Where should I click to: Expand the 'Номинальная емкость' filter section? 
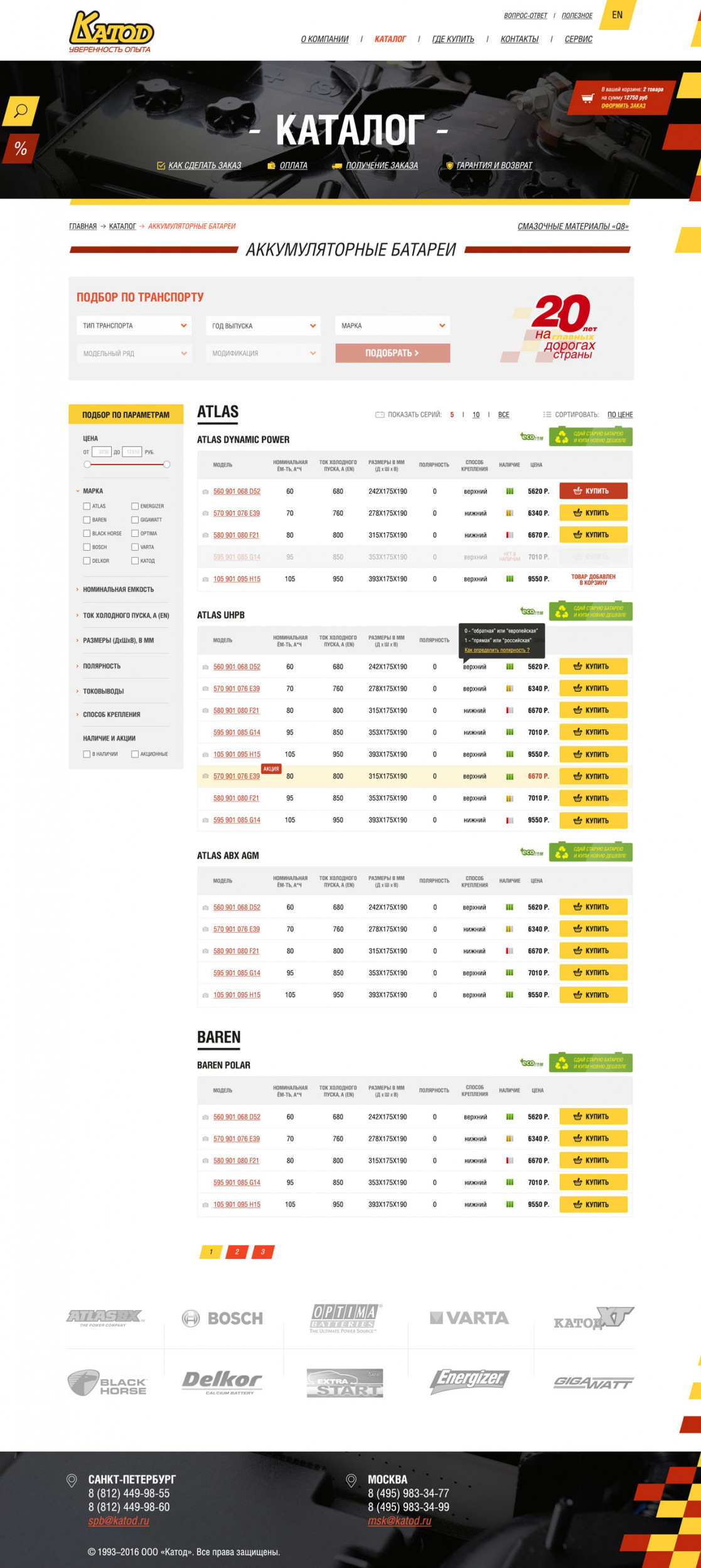tap(118, 590)
